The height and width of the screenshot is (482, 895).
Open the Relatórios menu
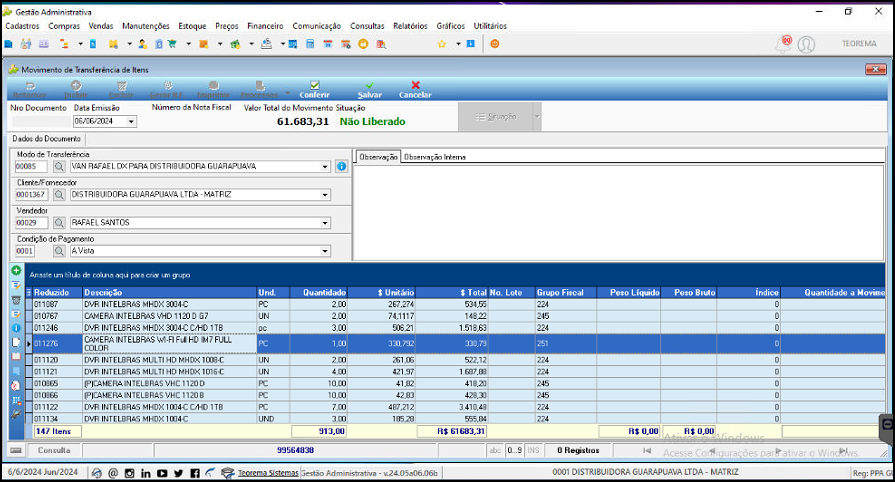(x=410, y=26)
